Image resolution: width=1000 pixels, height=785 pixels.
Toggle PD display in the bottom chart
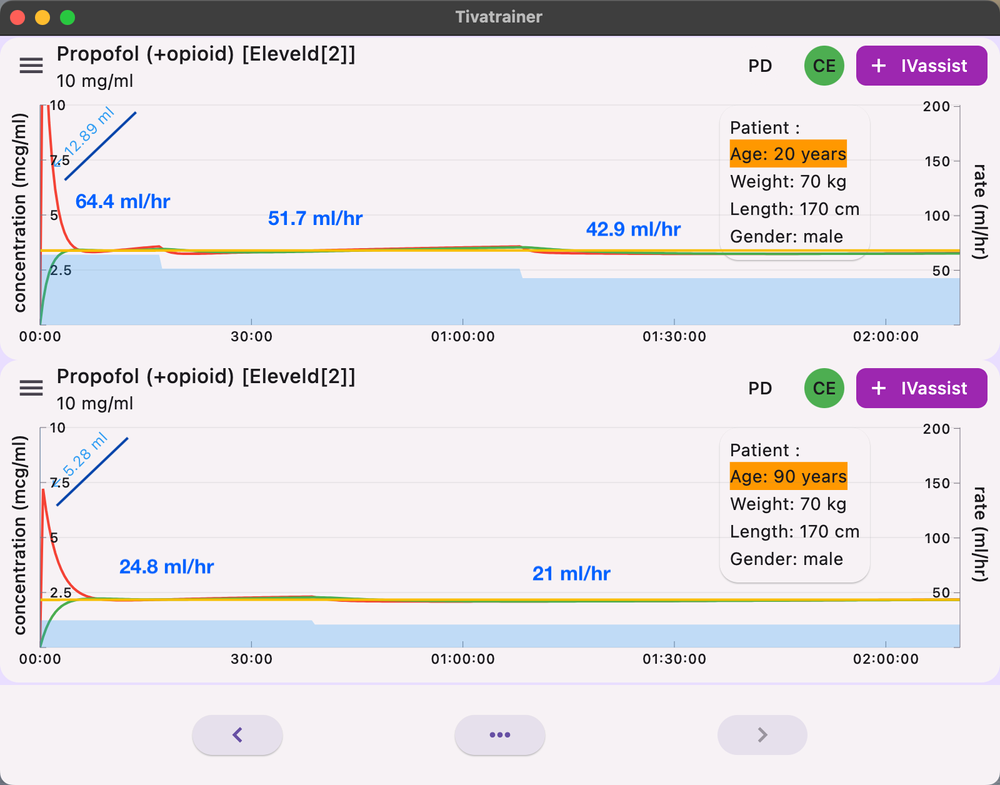tap(760, 388)
